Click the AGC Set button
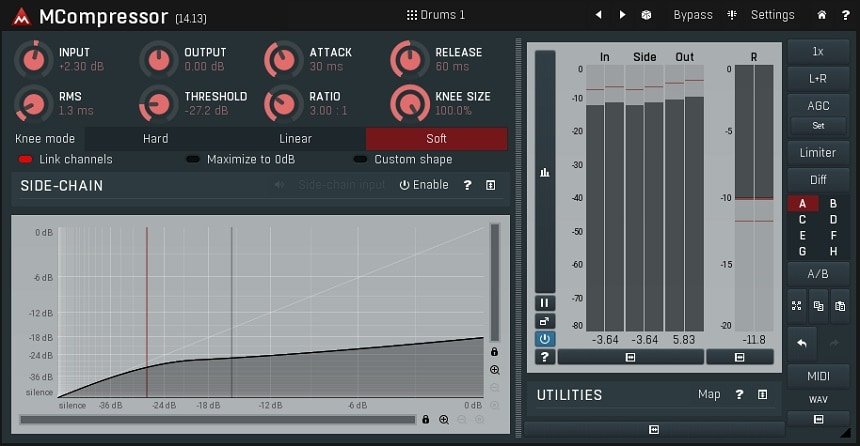This screenshot has width=860, height=446. pos(818,126)
